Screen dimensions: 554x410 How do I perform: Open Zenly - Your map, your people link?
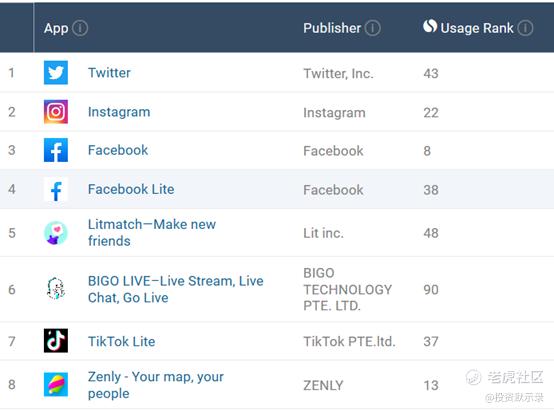pyautogui.click(x=156, y=385)
